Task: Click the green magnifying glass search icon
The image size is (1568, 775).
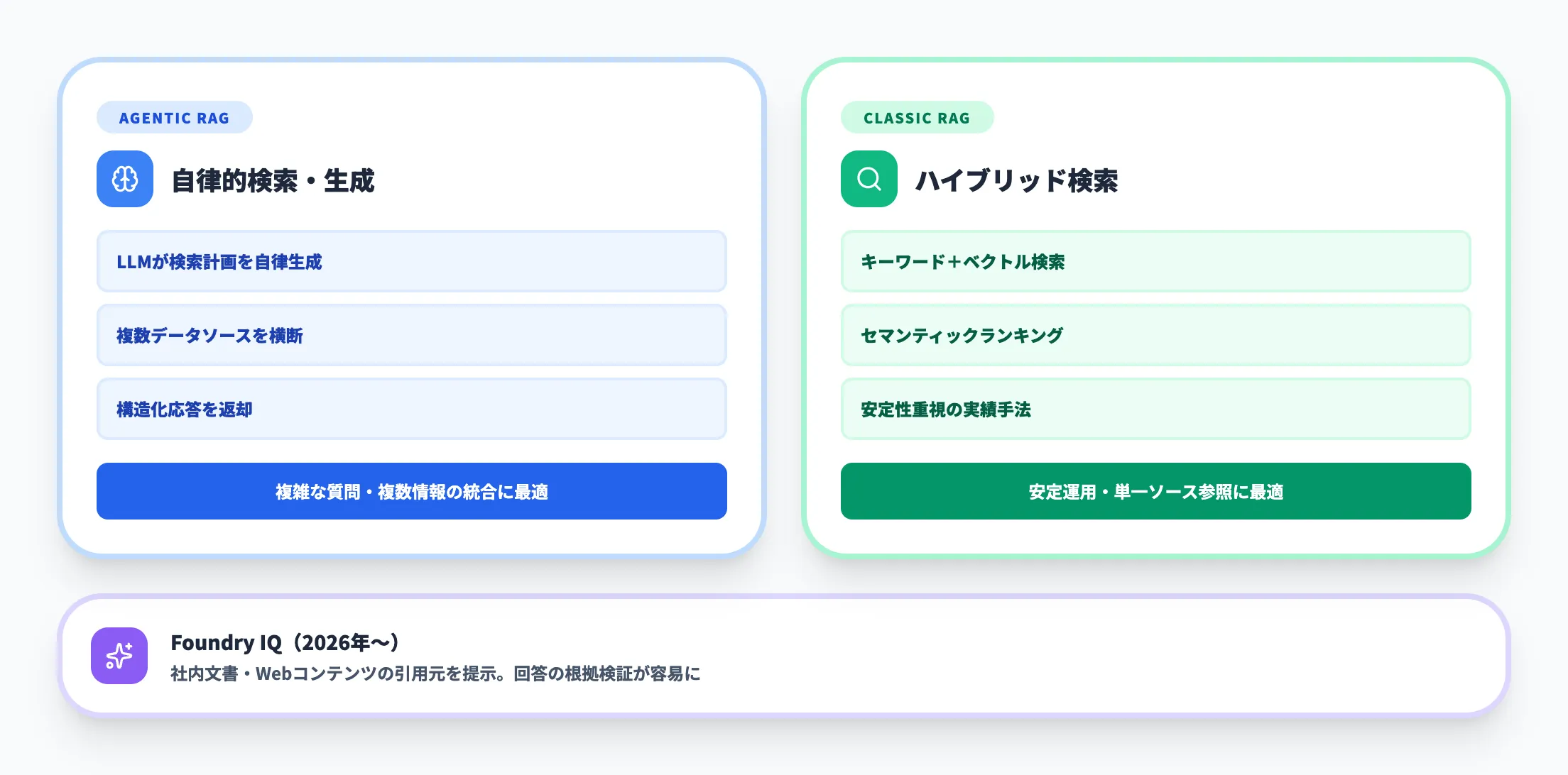Action: (x=869, y=179)
